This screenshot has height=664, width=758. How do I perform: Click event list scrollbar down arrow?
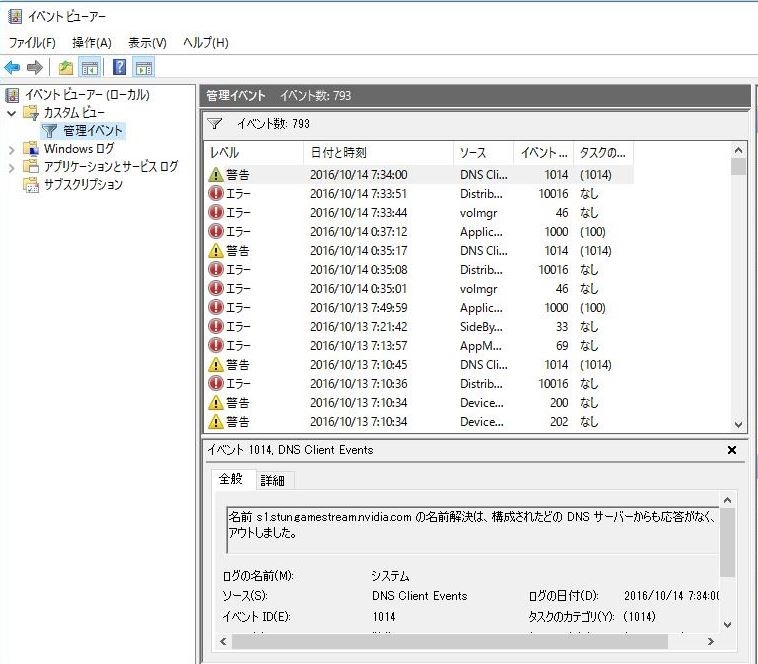[x=738, y=424]
